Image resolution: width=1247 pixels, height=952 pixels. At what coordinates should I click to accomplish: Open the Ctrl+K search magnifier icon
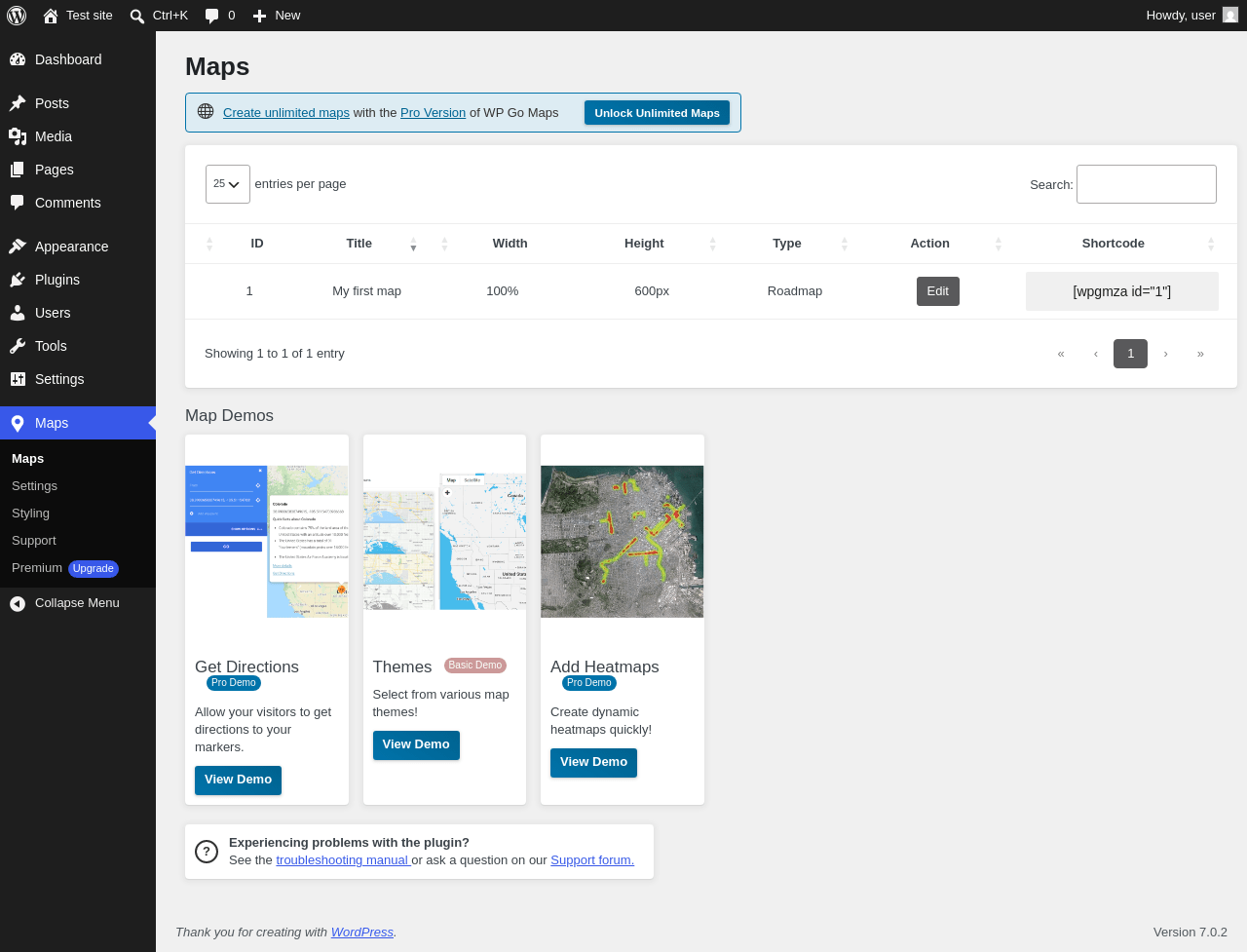point(137,16)
